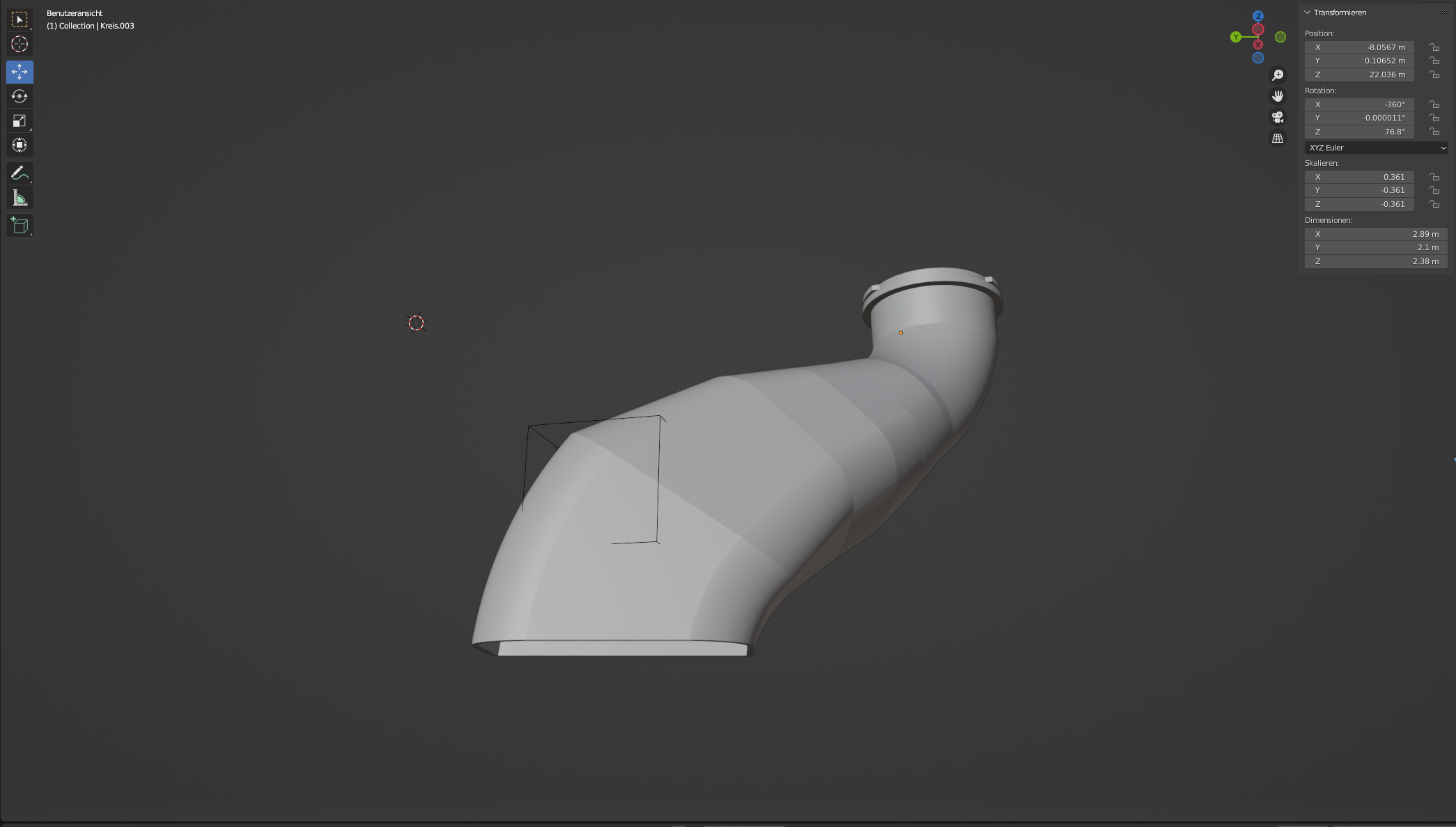Lock the Skalieren Y value
This screenshot has width=1456, height=827.
(1434, 190)
